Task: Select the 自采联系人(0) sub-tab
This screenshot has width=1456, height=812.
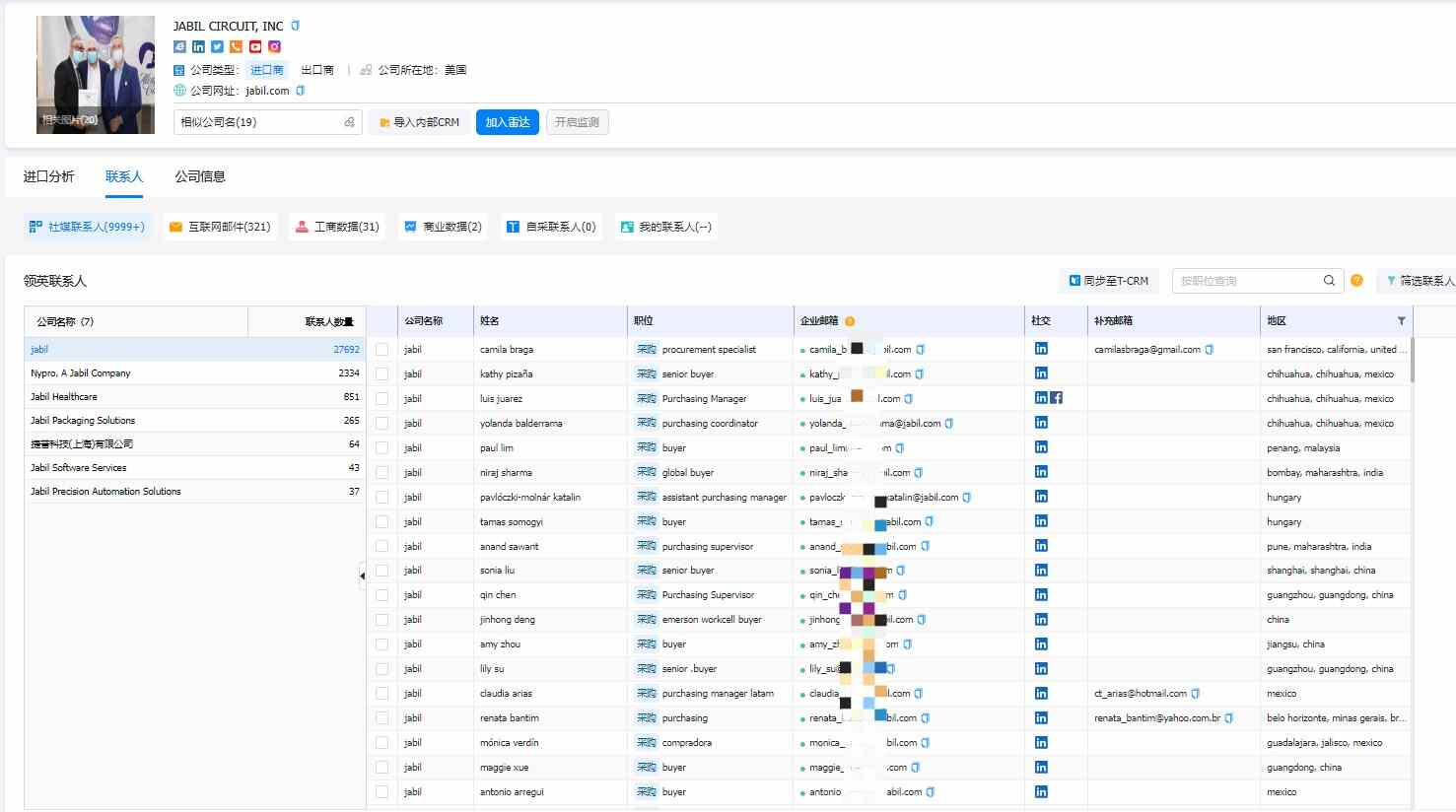Action: tap(551, 227)
